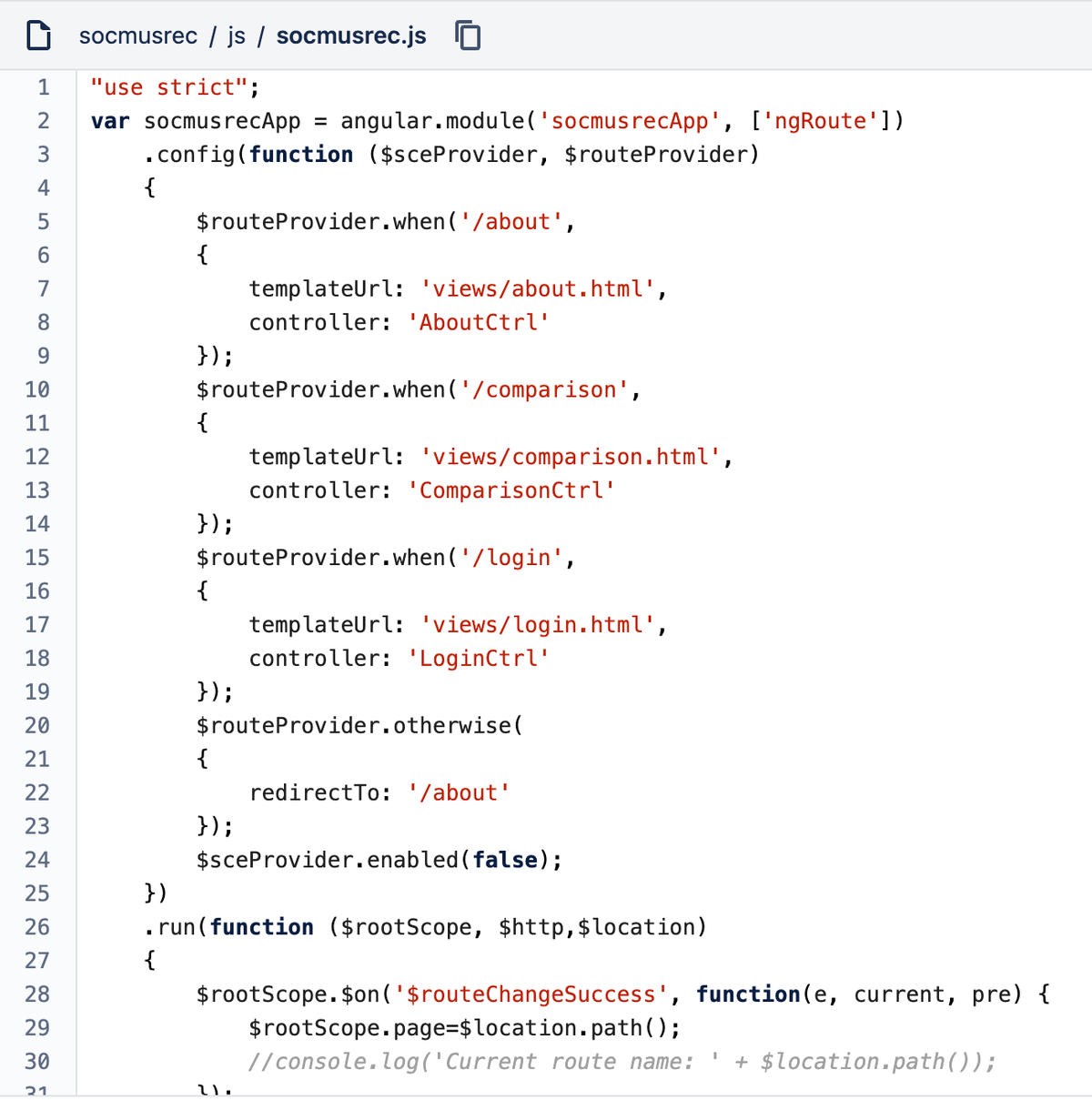Screen dimensions: 1092x1100
Task: Click the 'views/comparison.html' string
Action: [x=571, y=457]
